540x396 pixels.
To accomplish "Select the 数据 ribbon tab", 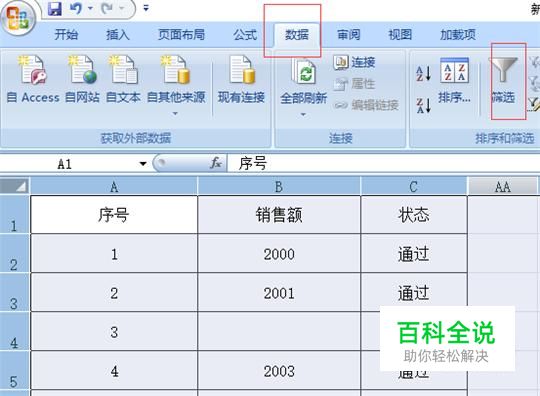I will coord(297,35).
